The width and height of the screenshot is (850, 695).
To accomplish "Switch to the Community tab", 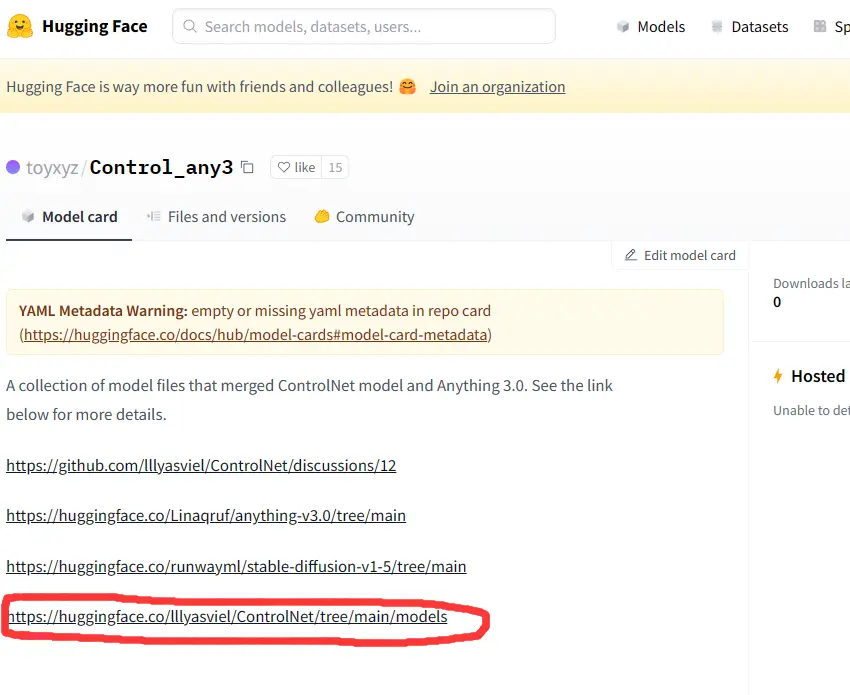I will tap(364, 217).
